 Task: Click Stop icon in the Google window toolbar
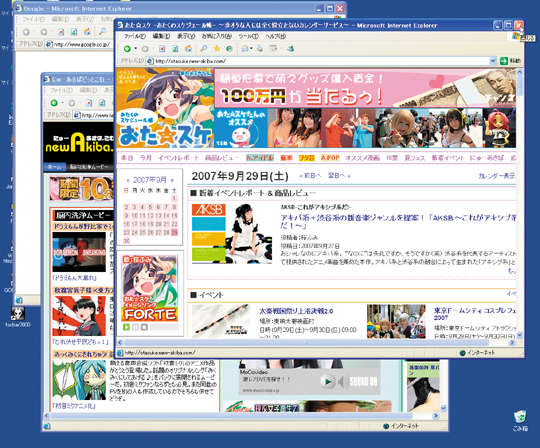pos(61,32)
